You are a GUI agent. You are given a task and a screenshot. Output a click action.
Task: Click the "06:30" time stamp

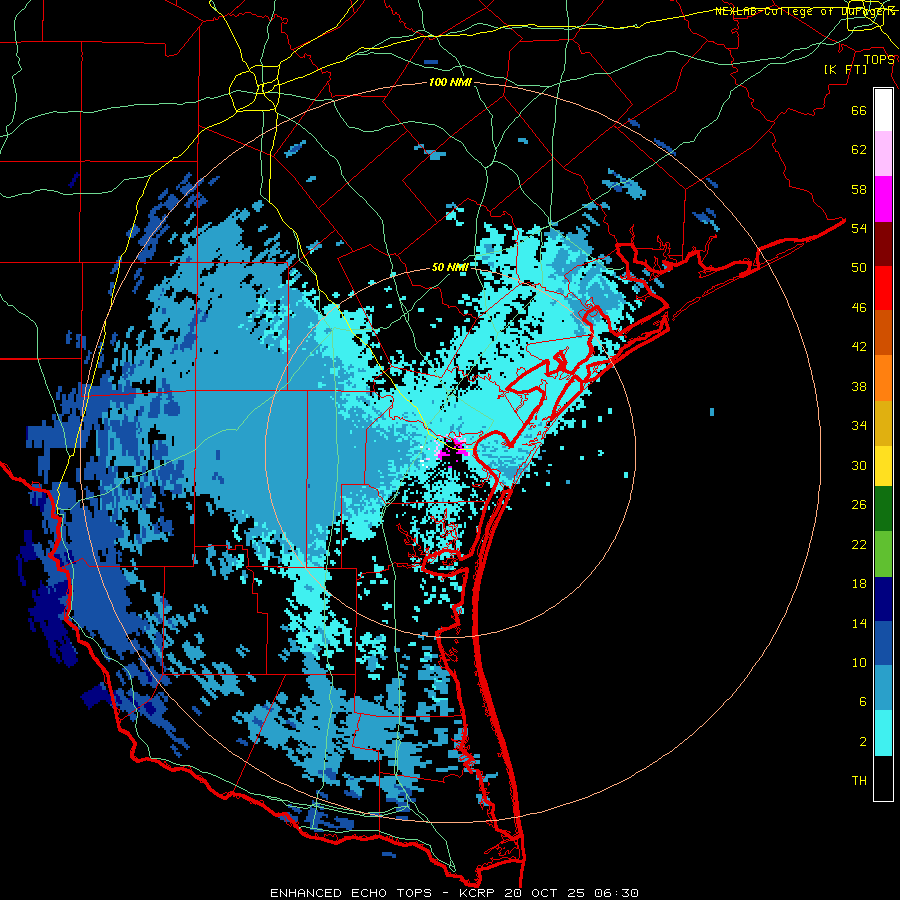point(616,893)
